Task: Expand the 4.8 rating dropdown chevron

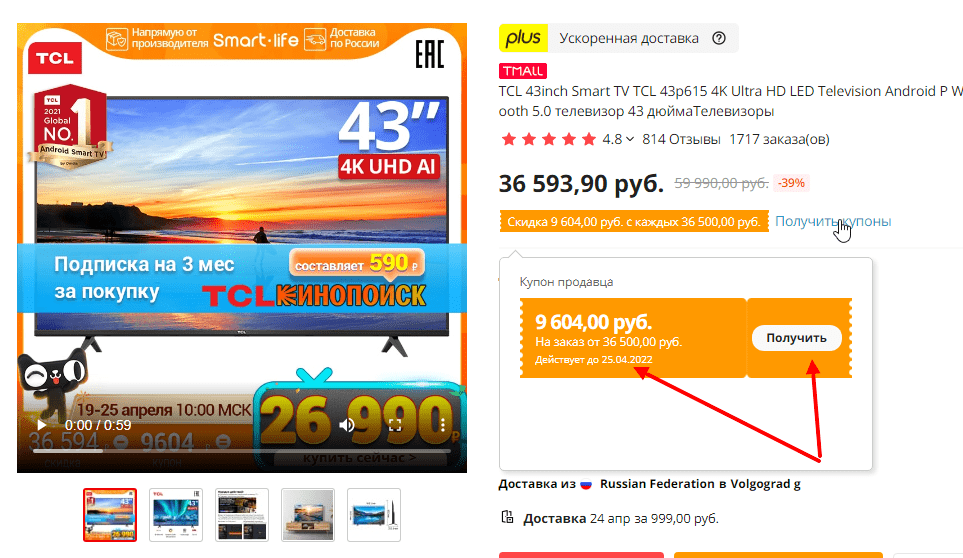Action: [x=630, y=139]
